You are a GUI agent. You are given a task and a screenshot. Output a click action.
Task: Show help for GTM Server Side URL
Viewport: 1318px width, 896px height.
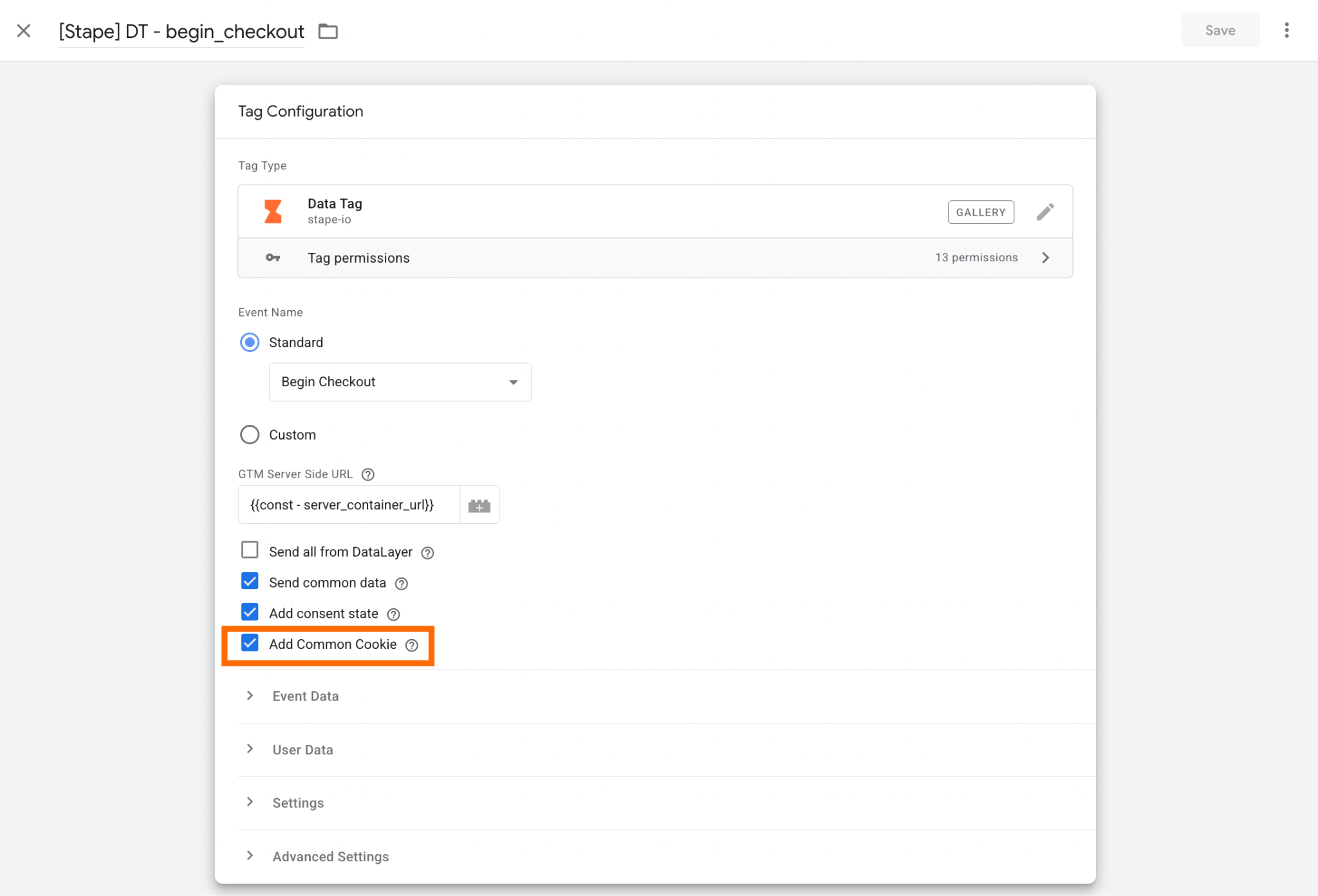(368, 474)
